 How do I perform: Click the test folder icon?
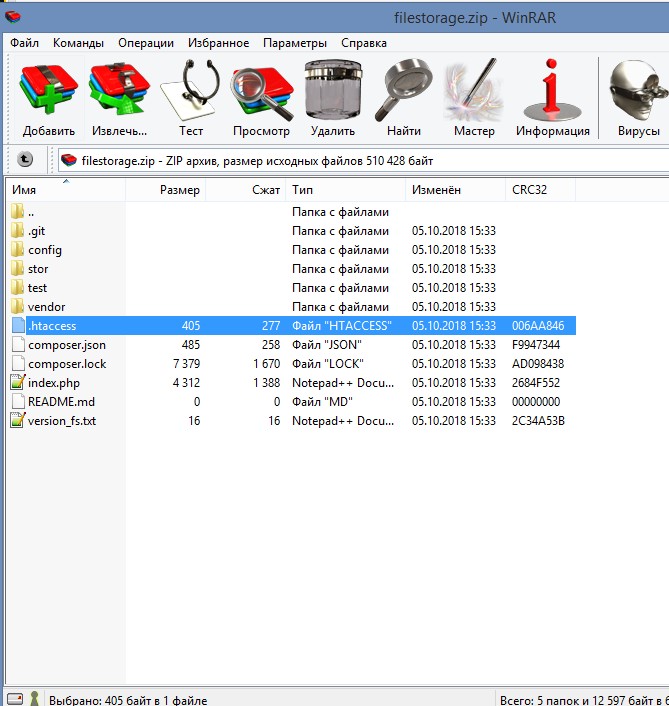point(18,287)
